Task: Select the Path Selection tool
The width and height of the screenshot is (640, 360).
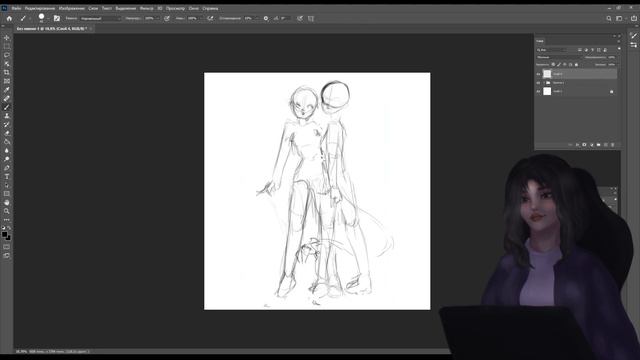Action: [7, 185]
